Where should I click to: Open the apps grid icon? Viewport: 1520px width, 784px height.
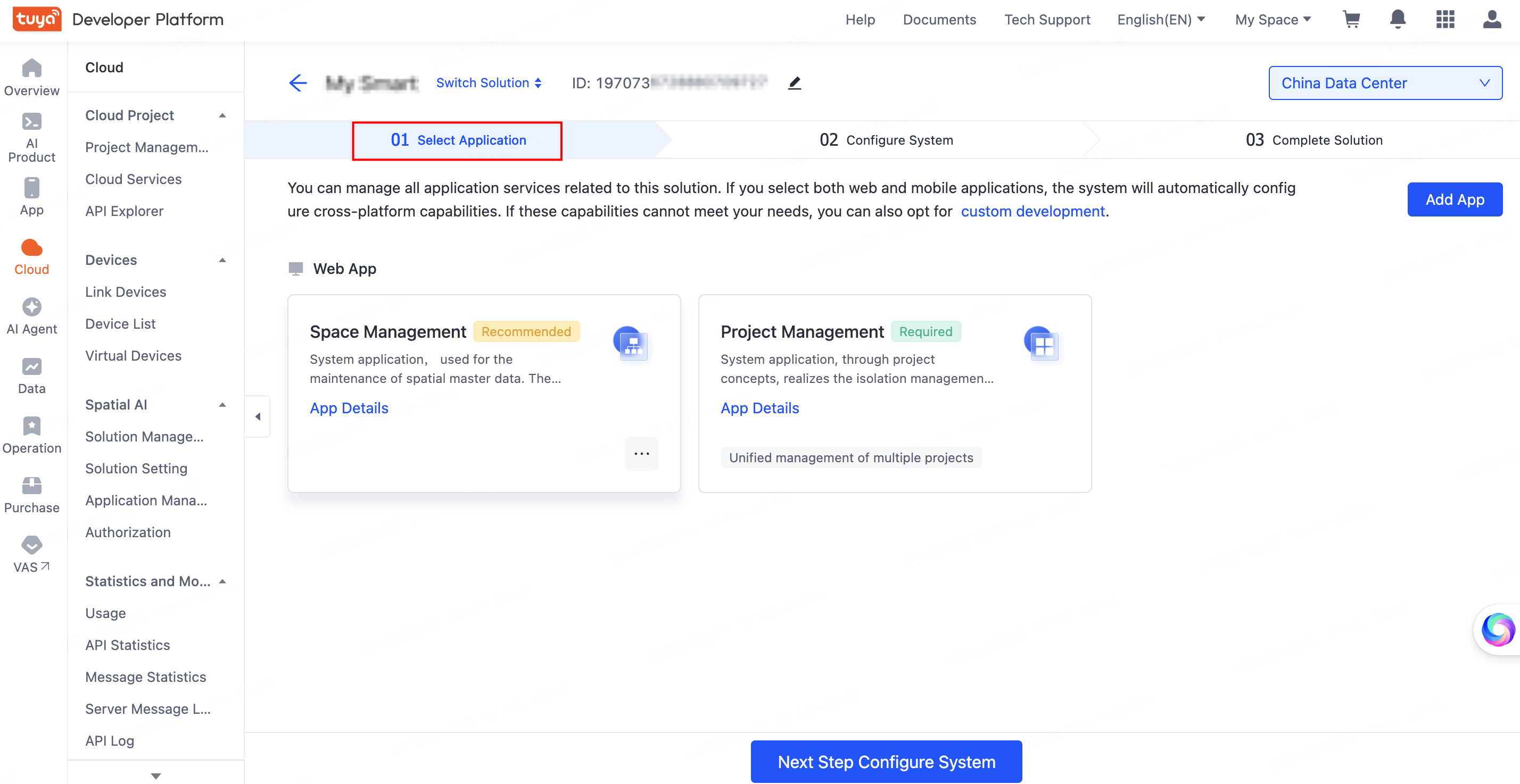(1445, 20)
